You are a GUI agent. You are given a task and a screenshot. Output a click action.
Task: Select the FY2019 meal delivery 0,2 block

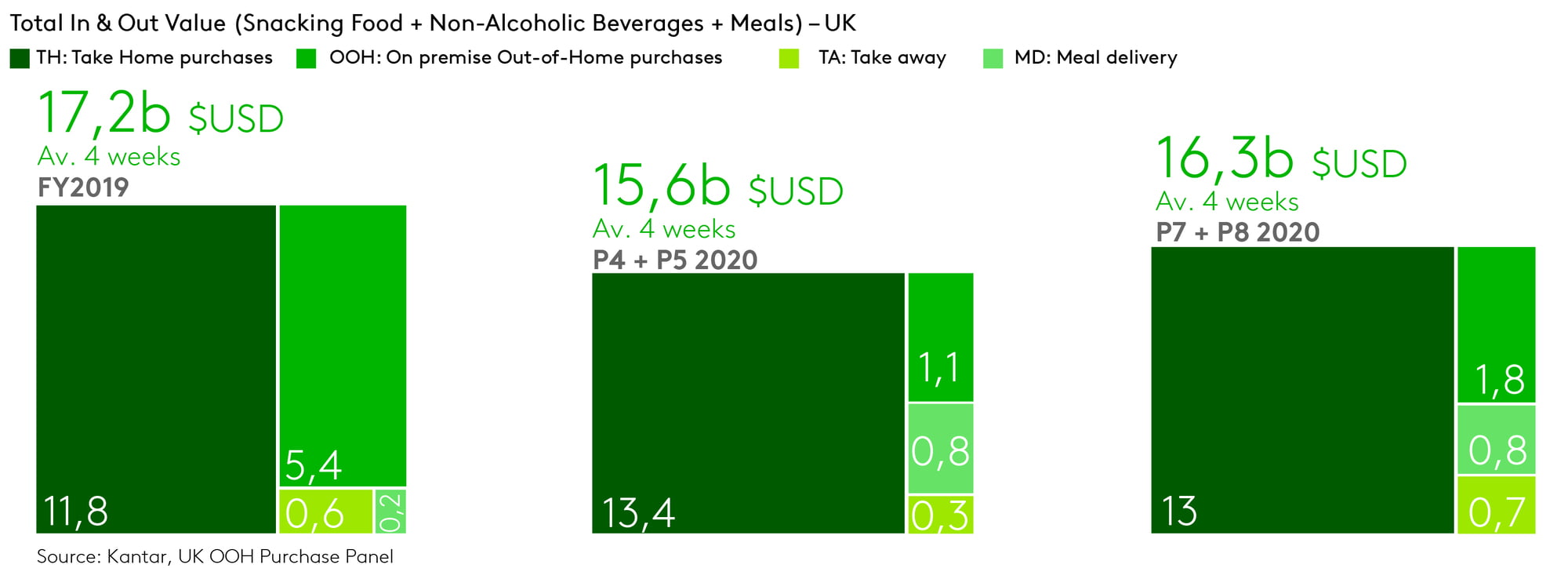point(390,512)
